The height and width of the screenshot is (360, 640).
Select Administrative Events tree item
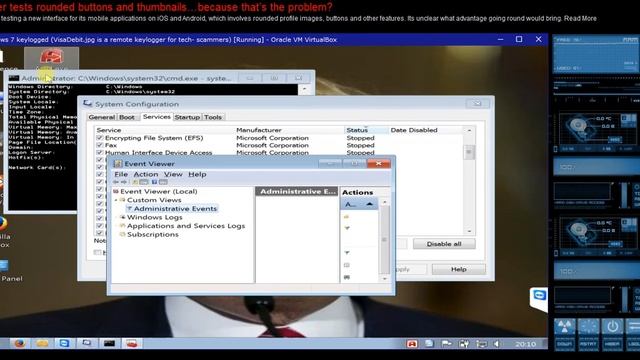[x=175, y=209]
